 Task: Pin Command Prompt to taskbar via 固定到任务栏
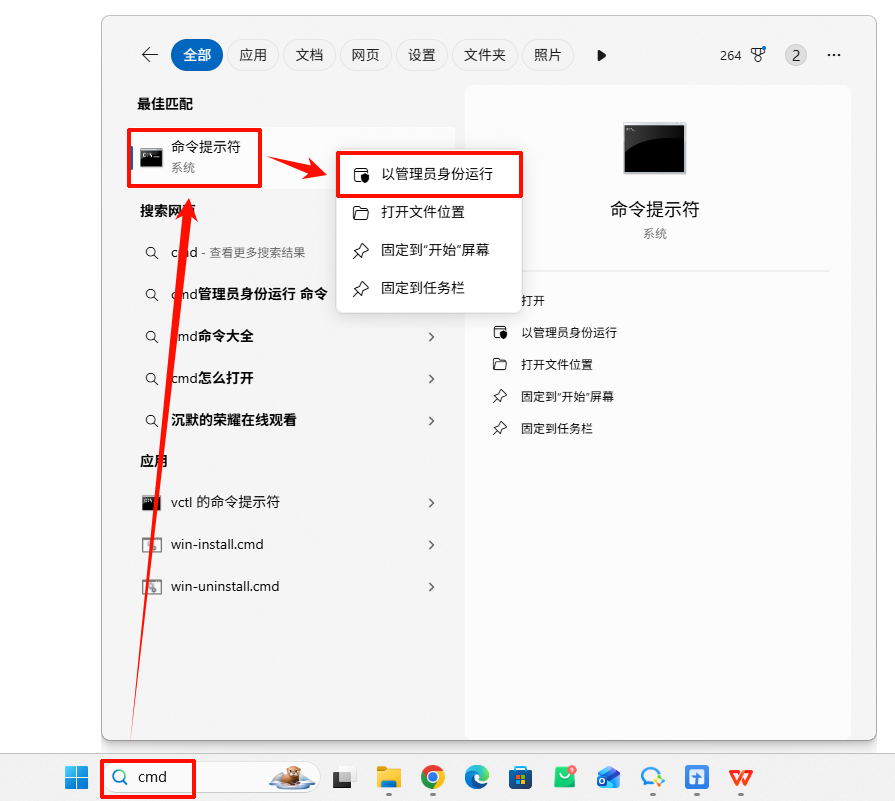[x=420, y=288]
